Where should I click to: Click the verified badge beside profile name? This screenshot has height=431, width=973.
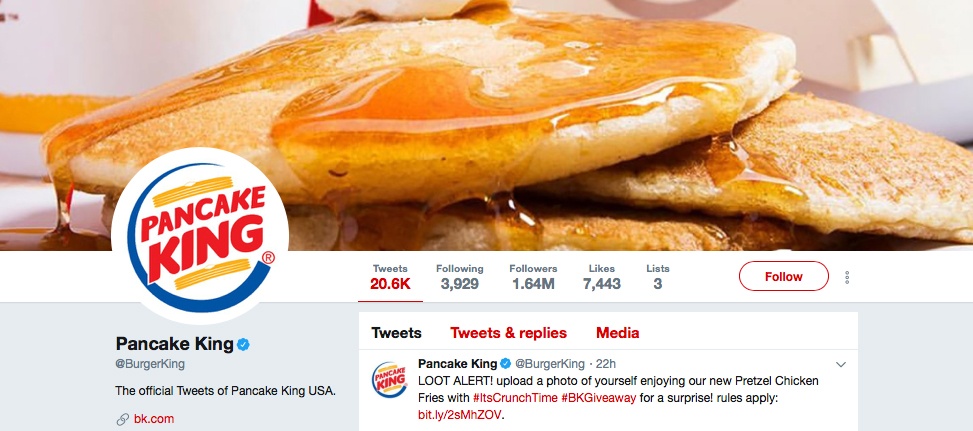click(243, 345)
